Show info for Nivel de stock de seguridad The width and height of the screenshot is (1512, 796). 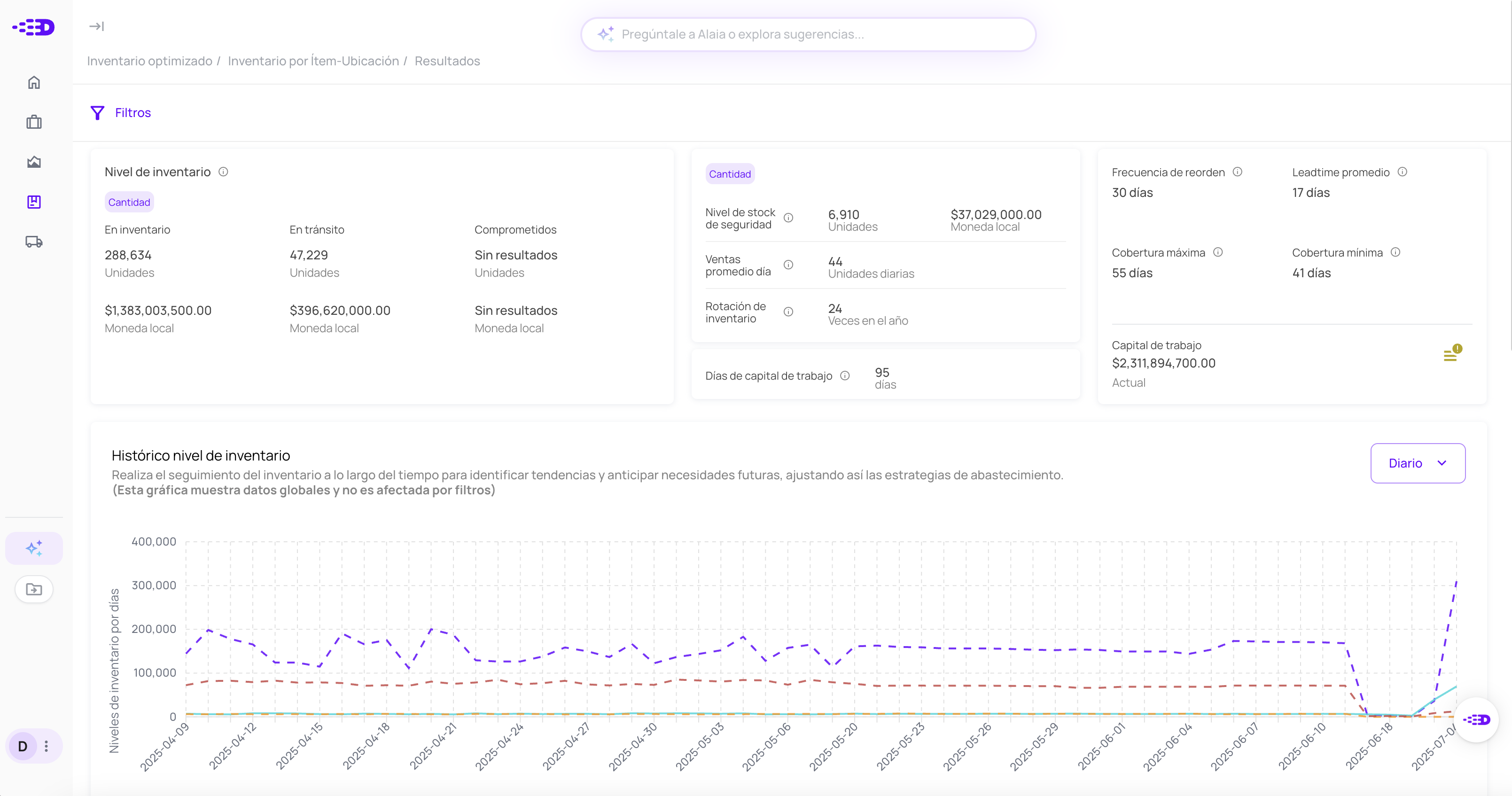tap(788, 218)
